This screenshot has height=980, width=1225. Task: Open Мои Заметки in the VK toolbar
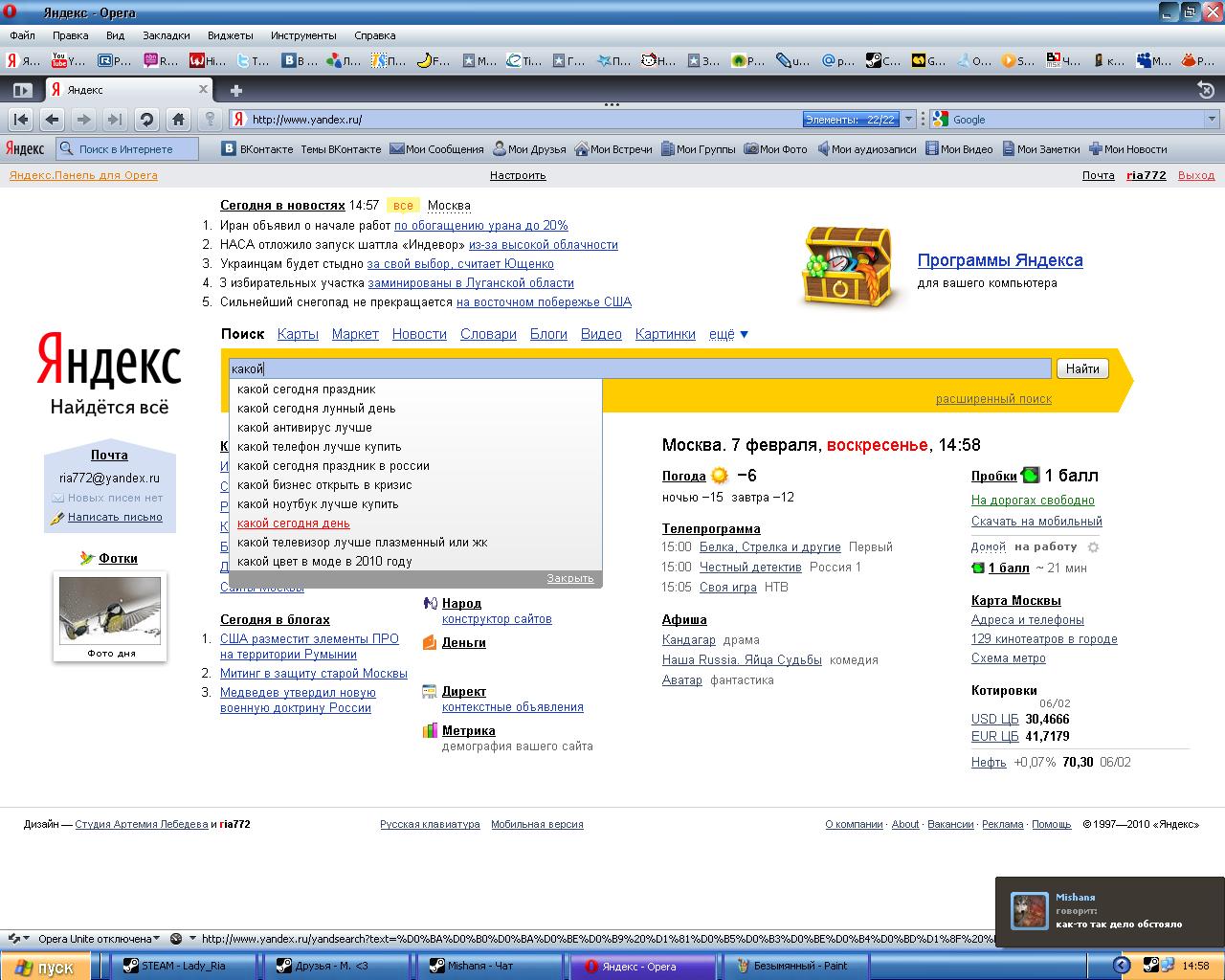coord(1041,148)
